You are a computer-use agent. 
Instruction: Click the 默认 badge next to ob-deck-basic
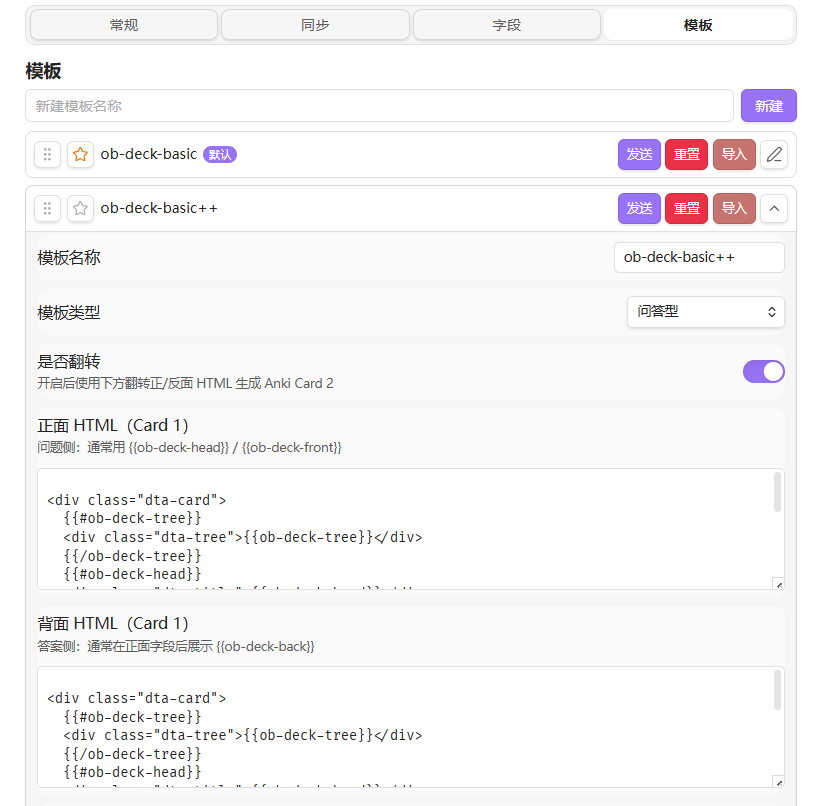click(220, 155)
